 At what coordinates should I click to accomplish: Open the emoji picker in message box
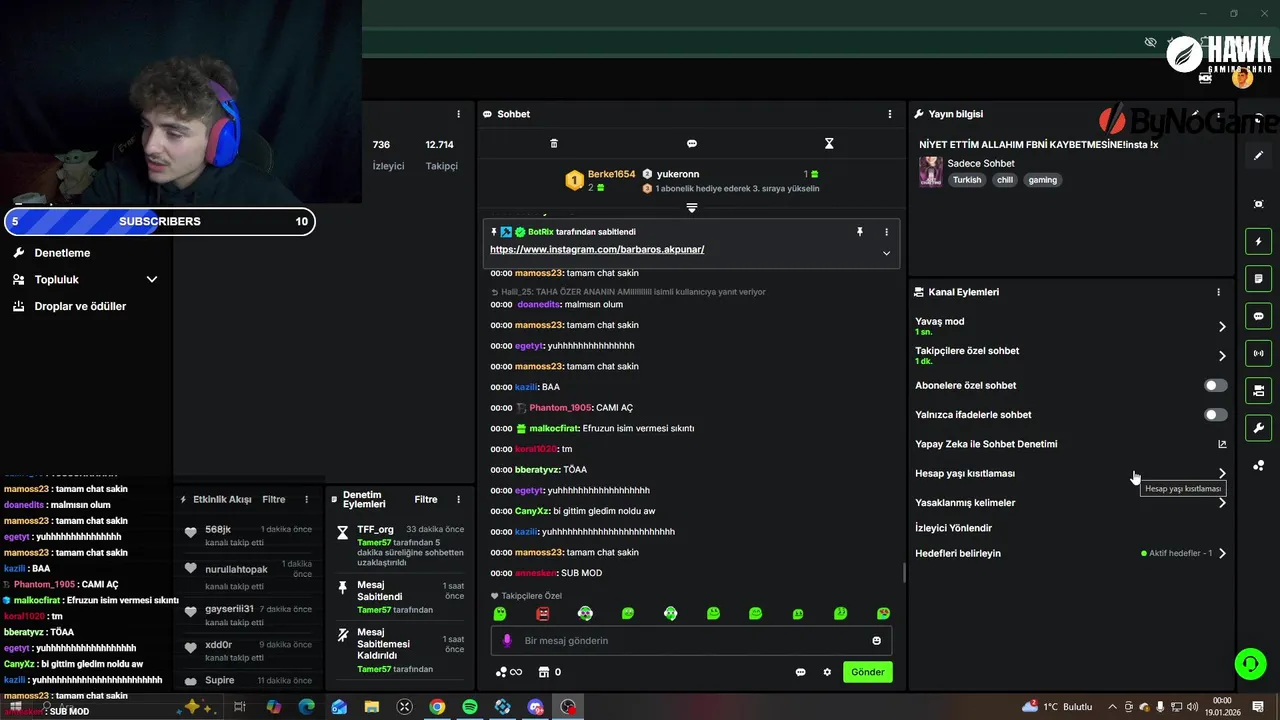pos(877,640)
